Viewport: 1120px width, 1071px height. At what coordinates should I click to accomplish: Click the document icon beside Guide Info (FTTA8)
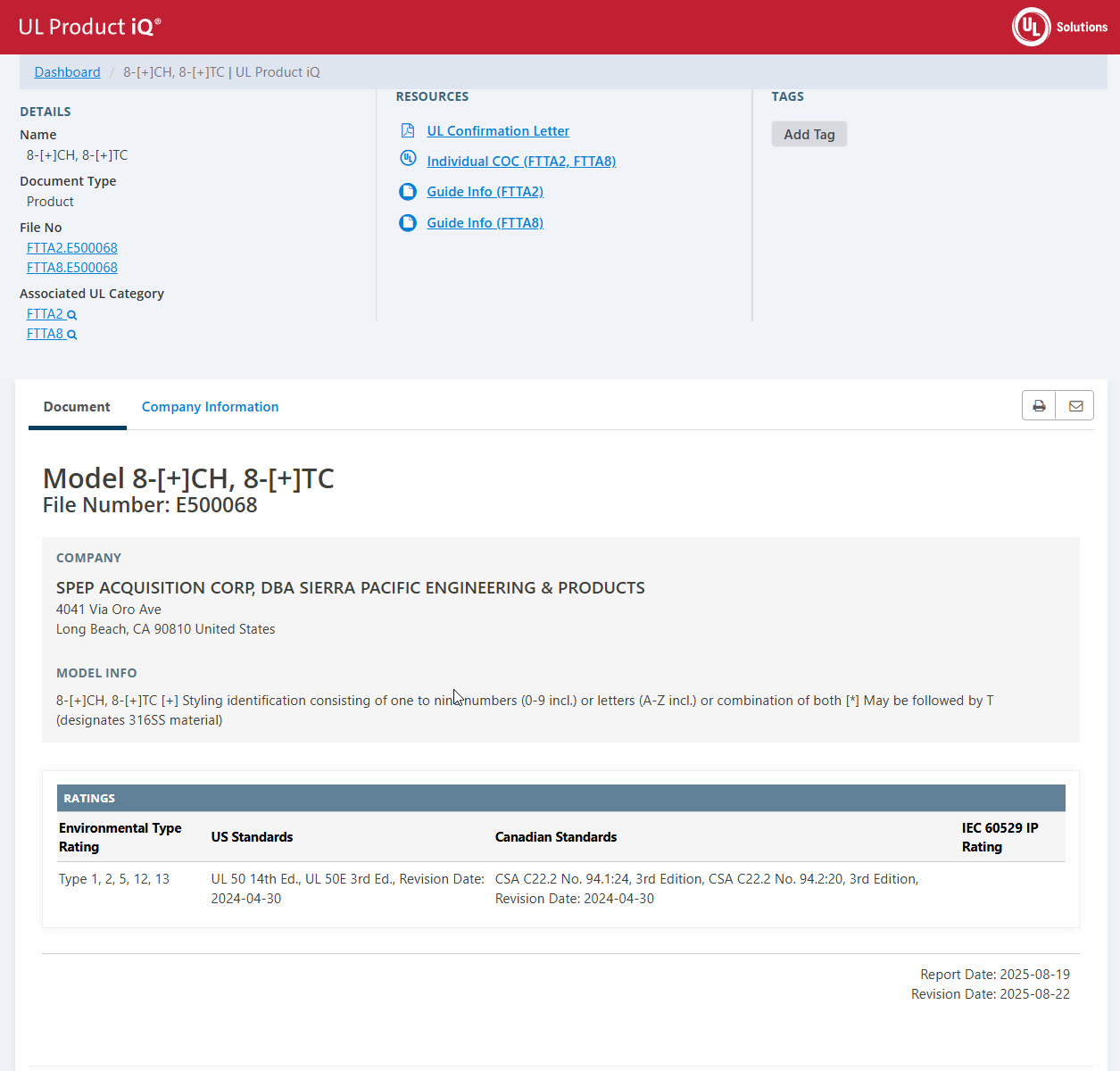tap(408, 223)
